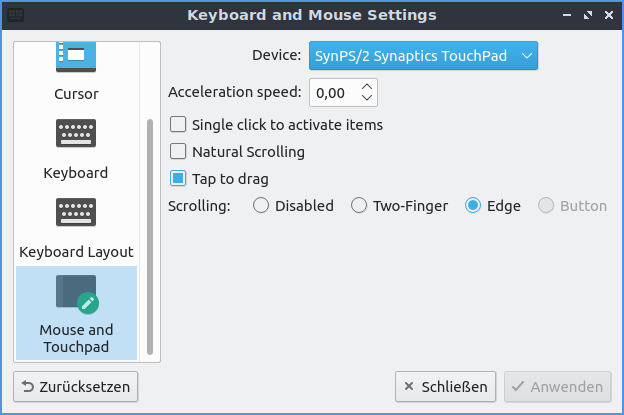Open the Device dropdown for Synaptics TouchPad
This screenshot has width=624, height=415.
[423, 56]
